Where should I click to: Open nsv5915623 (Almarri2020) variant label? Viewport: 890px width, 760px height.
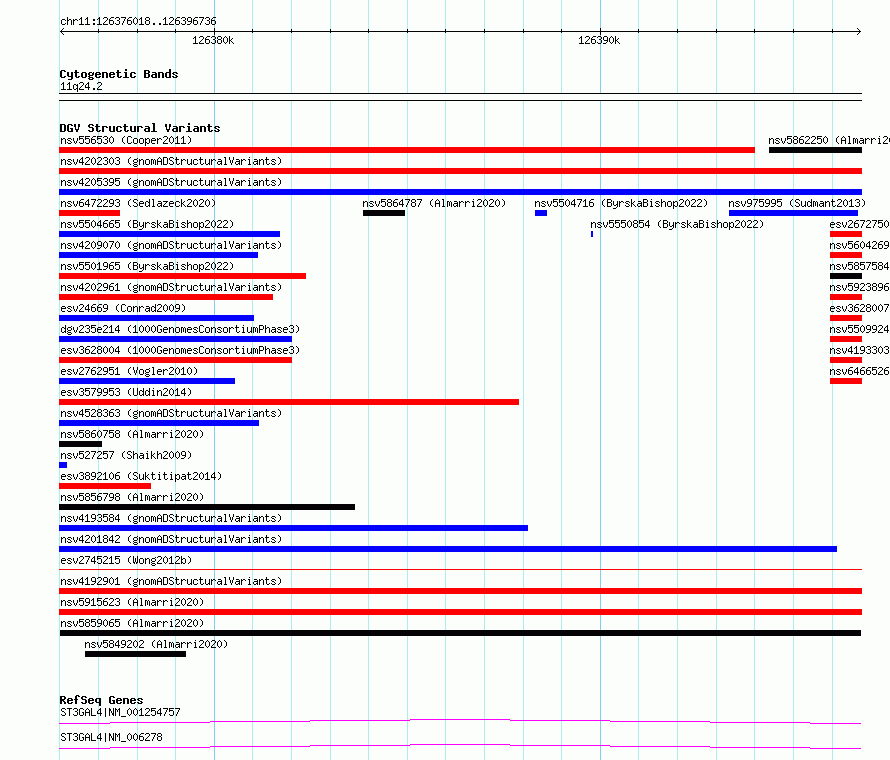132,602
